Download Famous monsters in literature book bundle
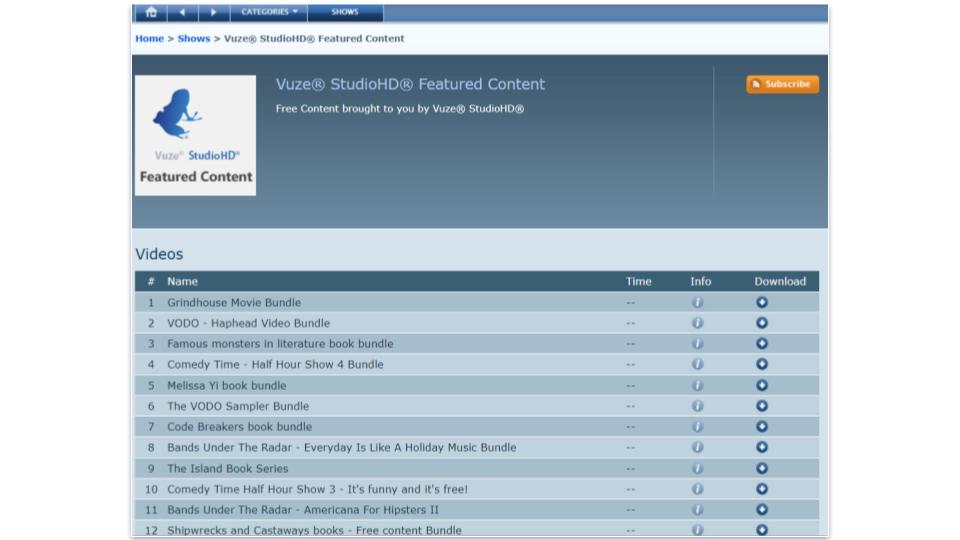The width and height of the screenshot is (960, 540). tap(762, 343)
